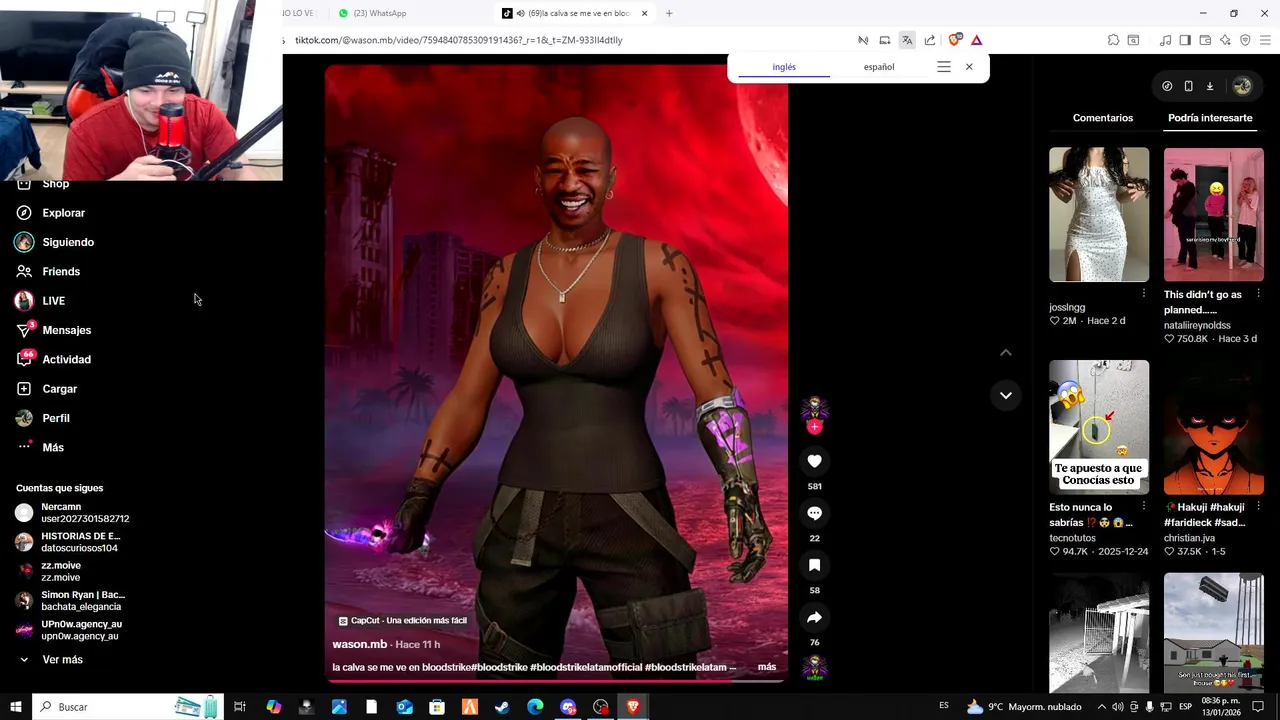This screenshot has width=1280, height=720.
Task: Go to the next video arrow
Action: coord(1006,395)
